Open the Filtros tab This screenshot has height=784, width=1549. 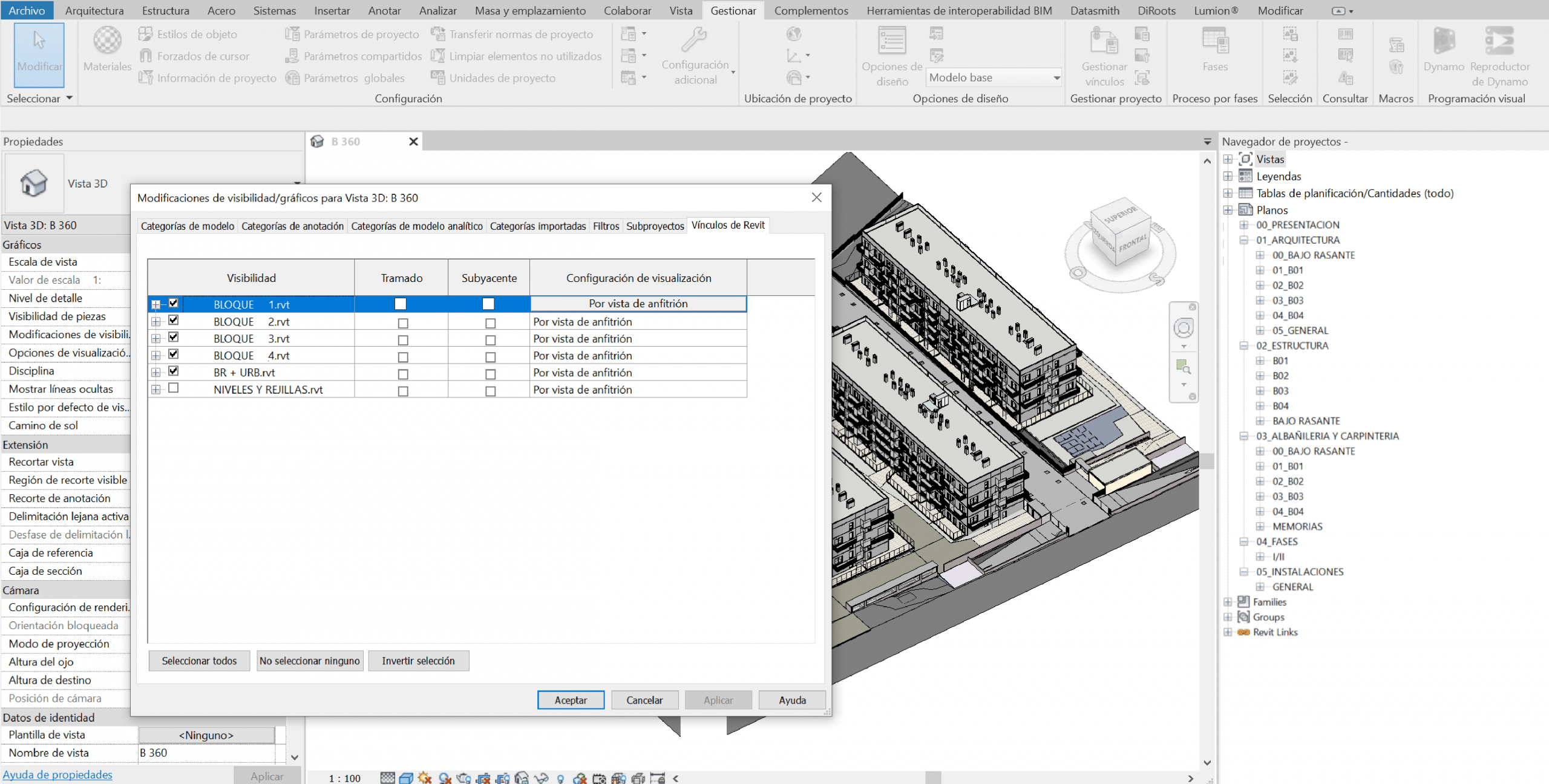pos(606,226)
